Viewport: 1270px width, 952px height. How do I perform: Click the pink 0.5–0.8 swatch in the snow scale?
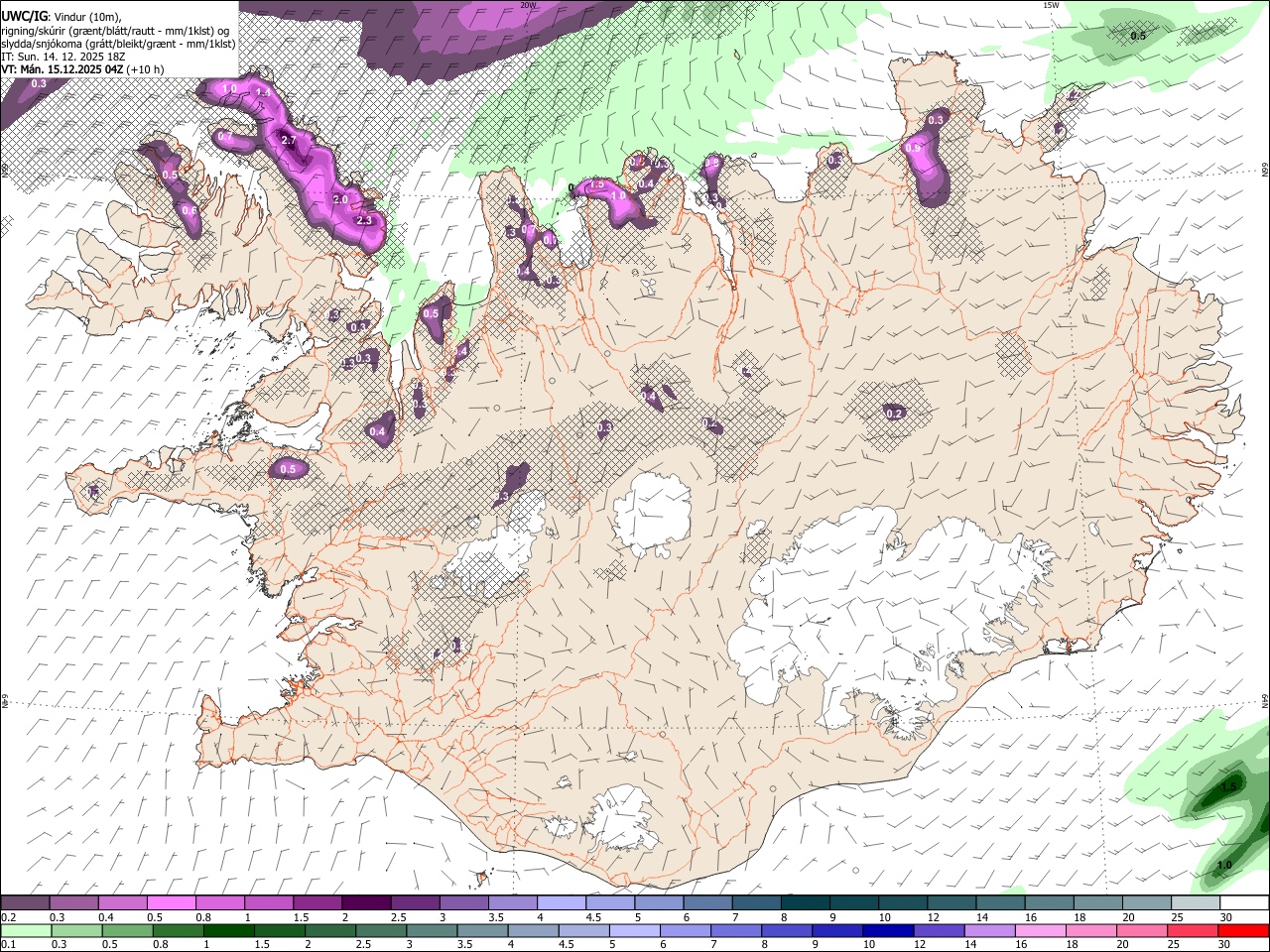coord(171,902)
